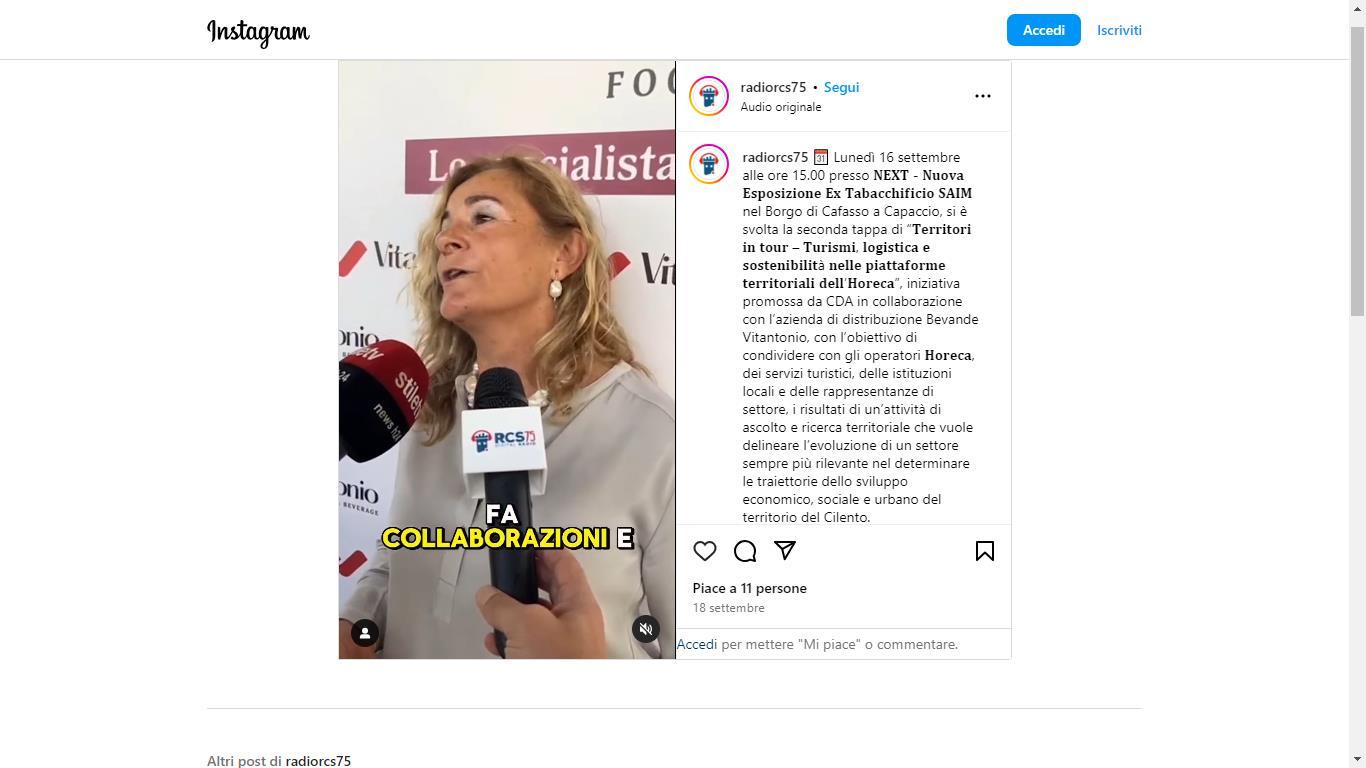The width and height of the screenshot is (1366, 768).
Task: Open the three-dot more options menu
Action: (x=983, y=96)
